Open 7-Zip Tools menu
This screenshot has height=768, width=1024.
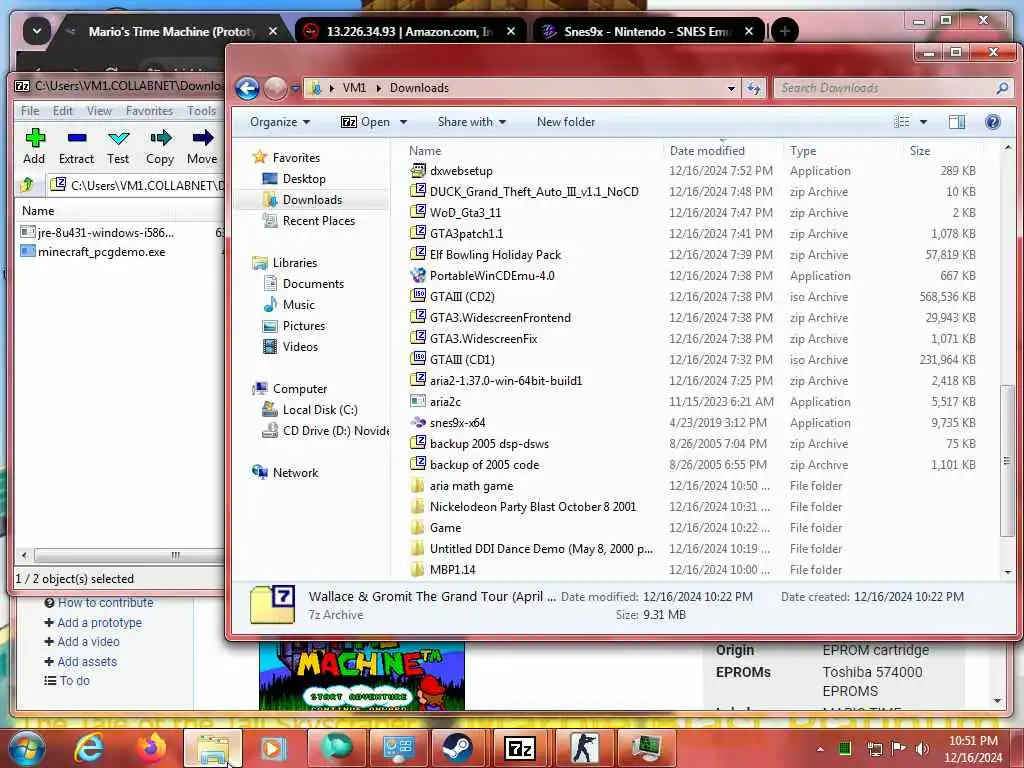click(201, 111)
